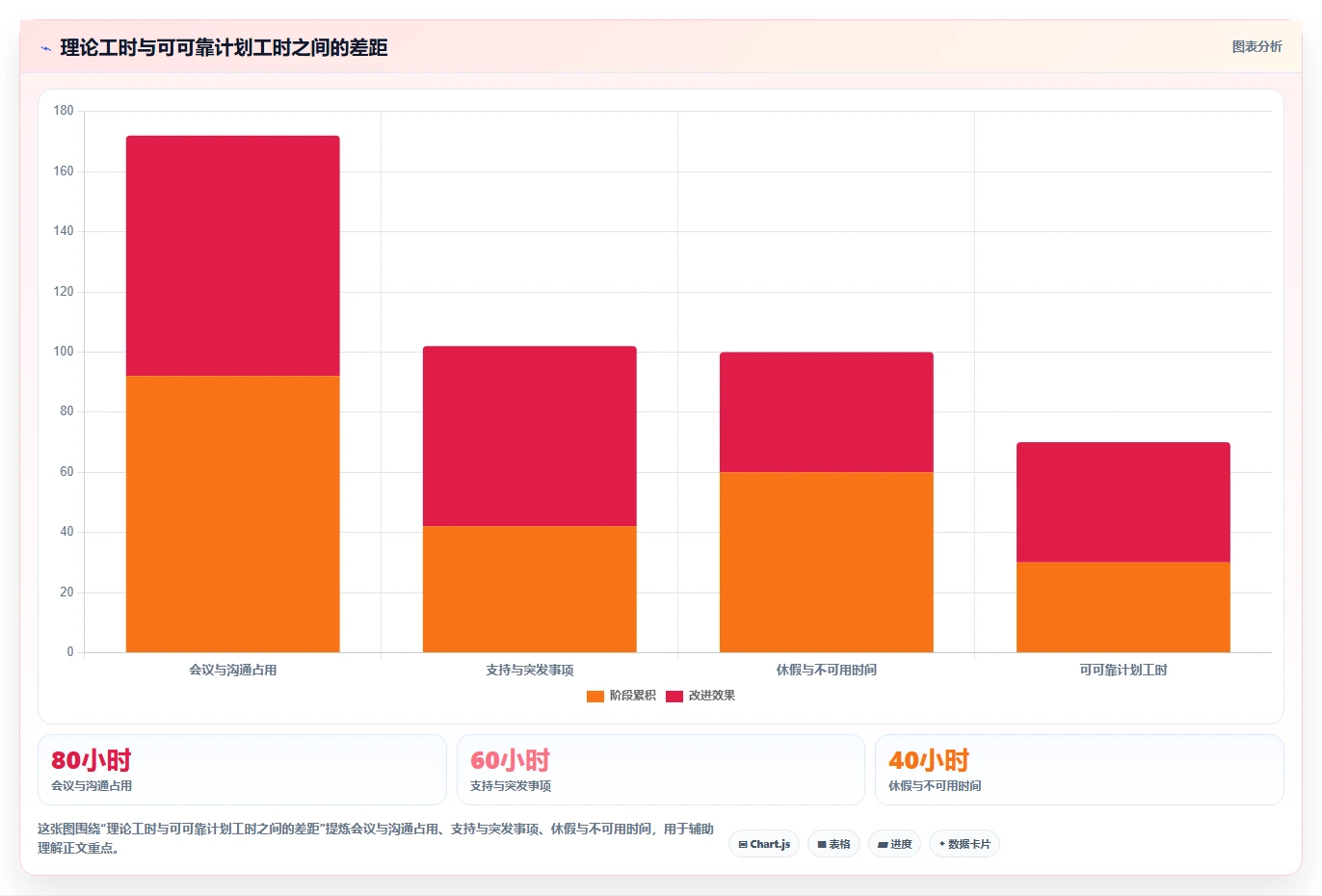
Task: Click the lightning icon beside the chart title
Action: point(45,48)
